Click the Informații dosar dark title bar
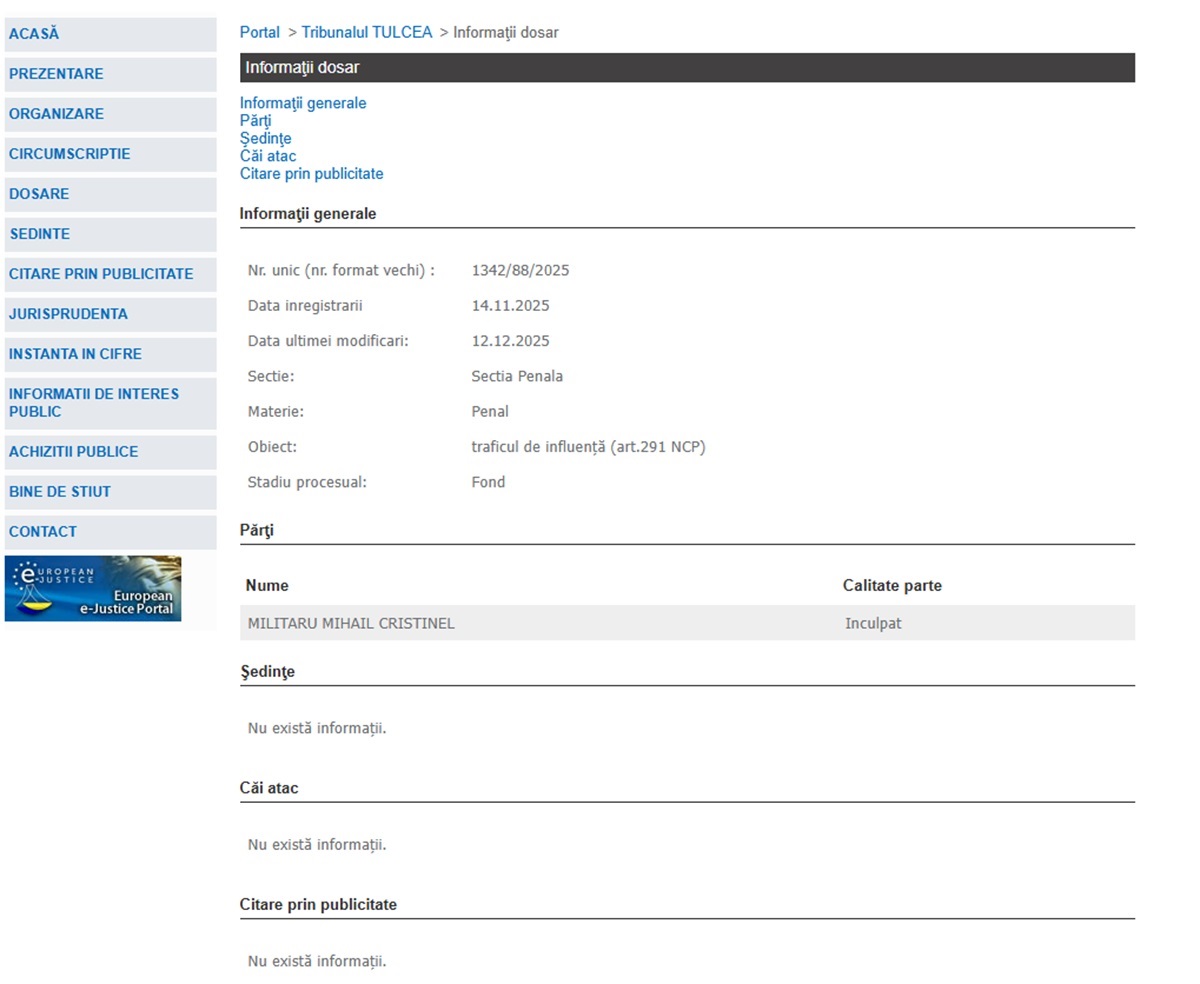The height and width of the screenshot is (984, 1200). coord(687,68)
